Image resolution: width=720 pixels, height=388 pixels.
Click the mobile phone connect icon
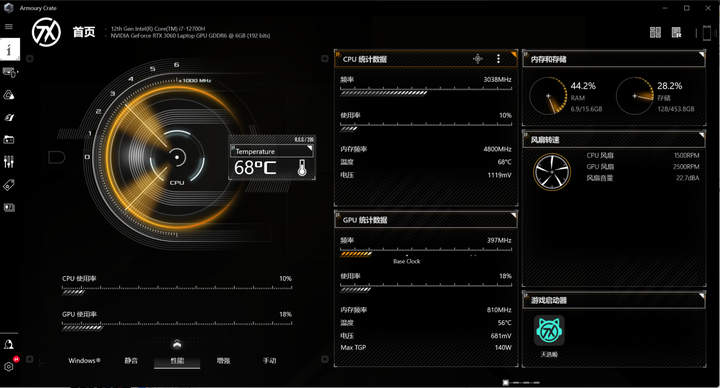pyautogui.click(x=707, y=33)
